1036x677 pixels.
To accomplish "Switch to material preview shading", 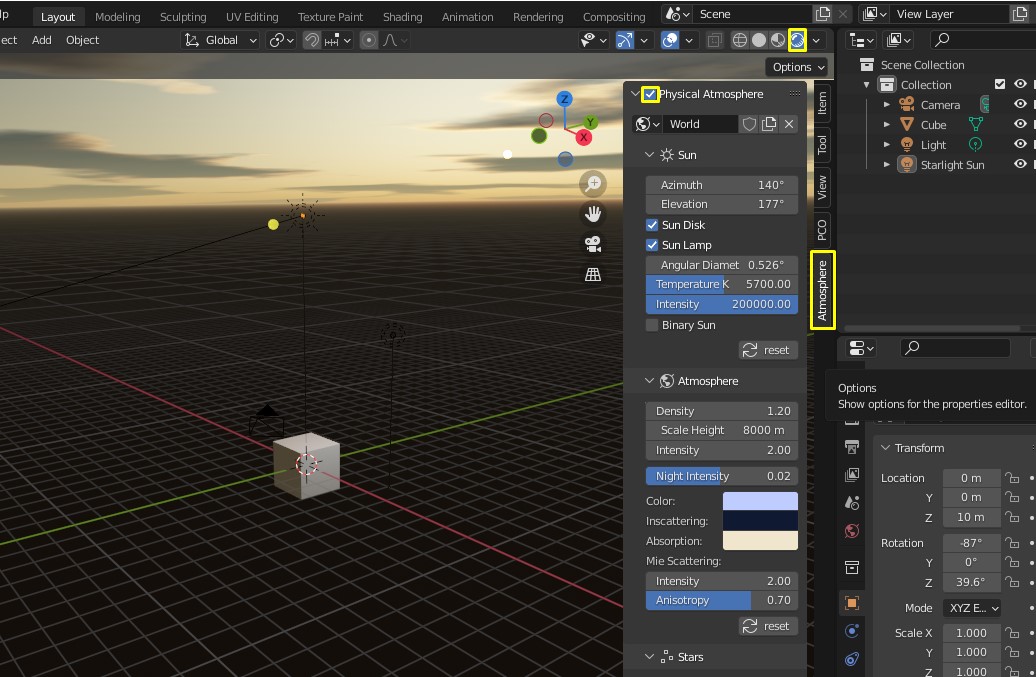I will (x=778, y=40).
